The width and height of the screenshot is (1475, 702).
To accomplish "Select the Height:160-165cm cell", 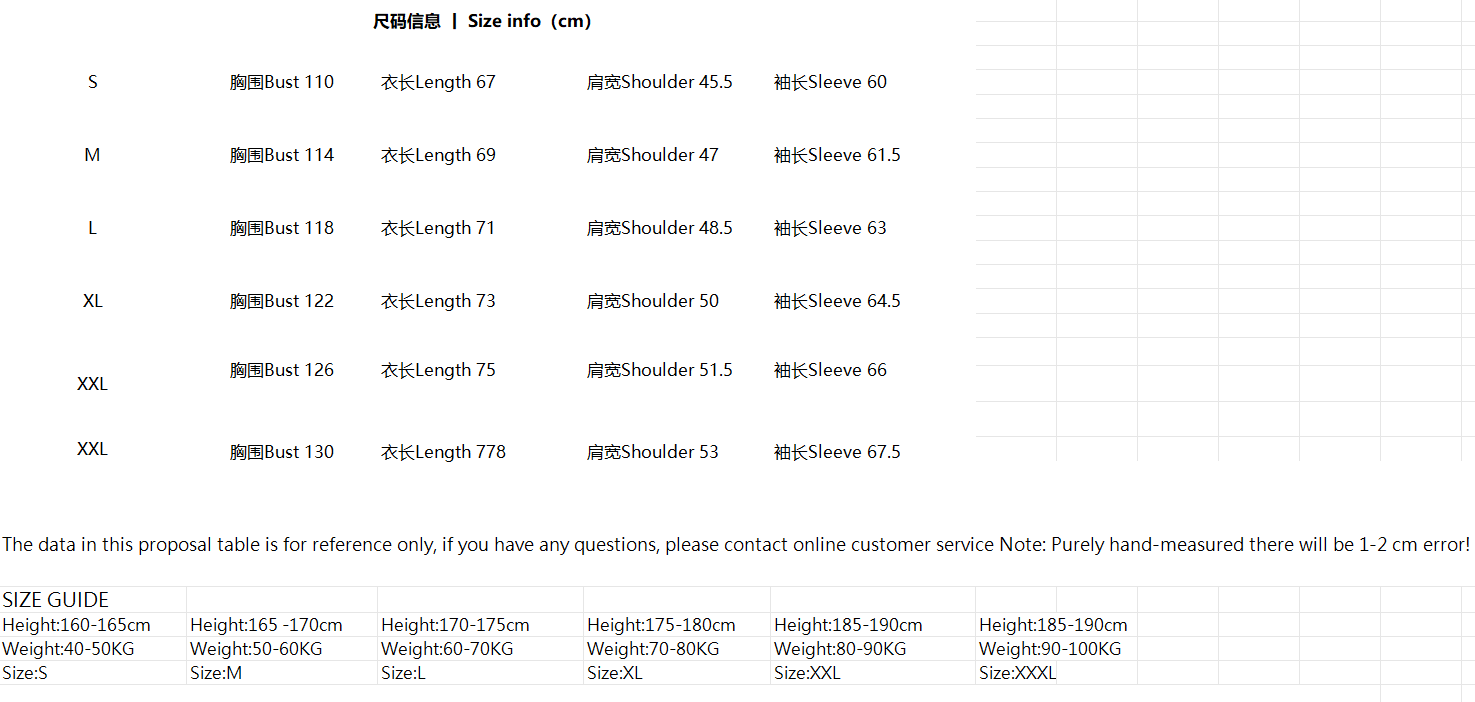I will coord(76,625).
